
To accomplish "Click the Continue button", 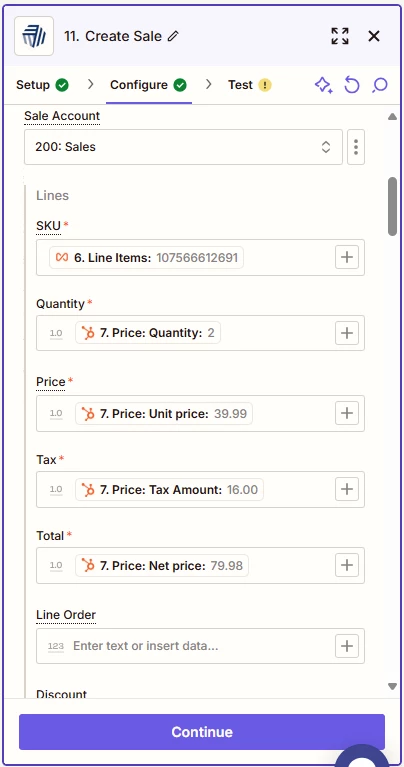I will pos(202,732).
